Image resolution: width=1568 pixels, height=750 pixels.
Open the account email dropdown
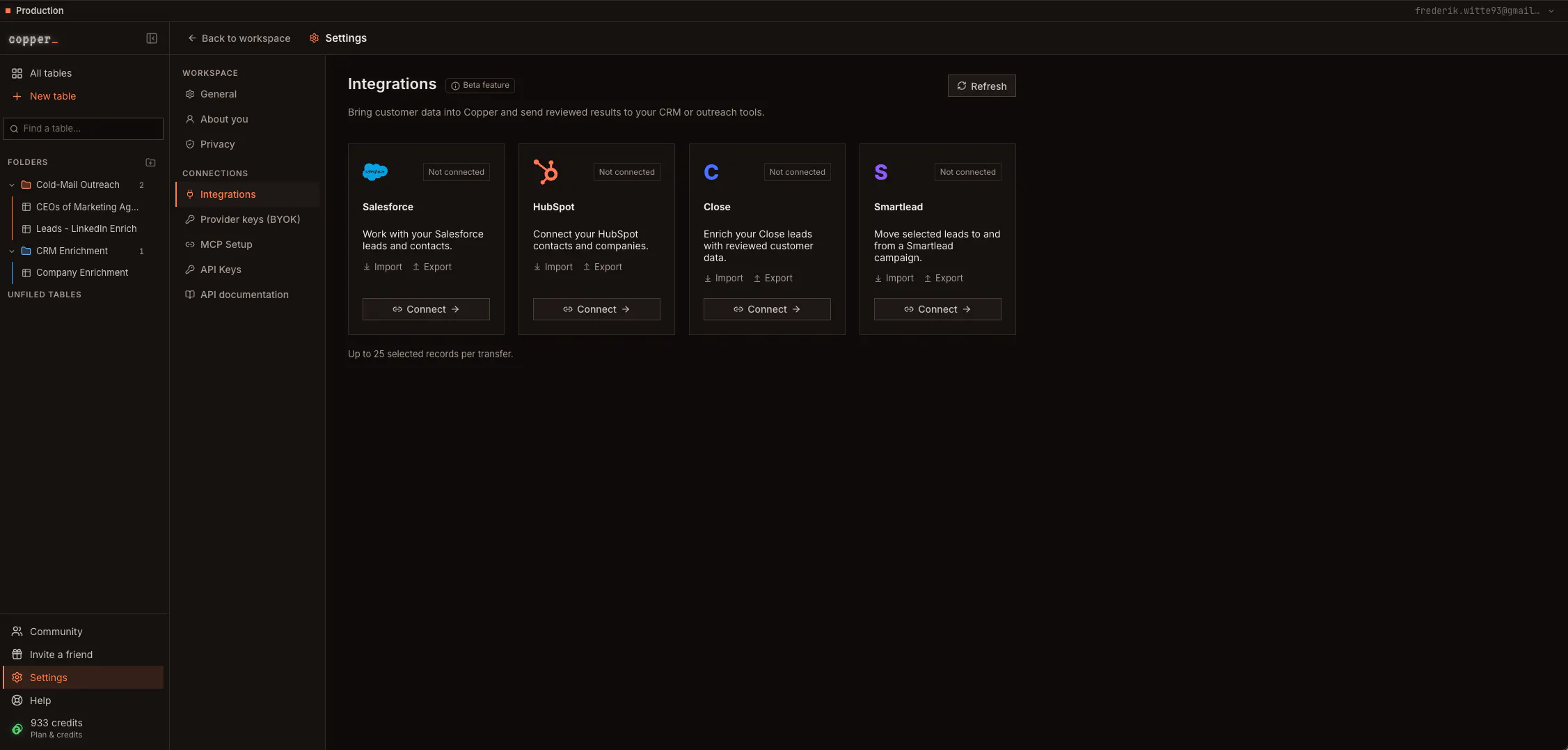tap(1484, 10)
